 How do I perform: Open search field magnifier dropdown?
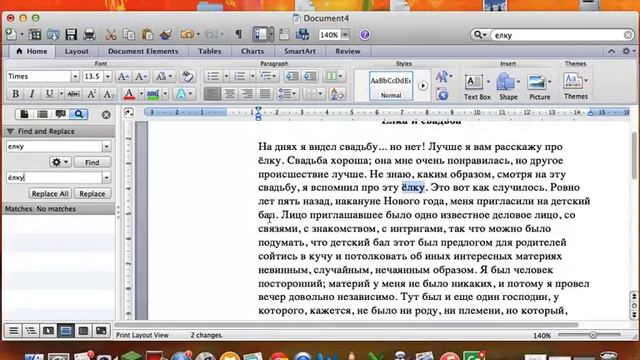click(480, 35)
